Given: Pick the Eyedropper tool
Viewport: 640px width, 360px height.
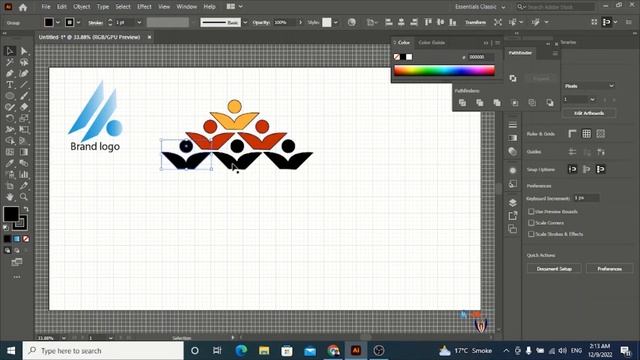Looking at the screenshot, I should point(10,163).
